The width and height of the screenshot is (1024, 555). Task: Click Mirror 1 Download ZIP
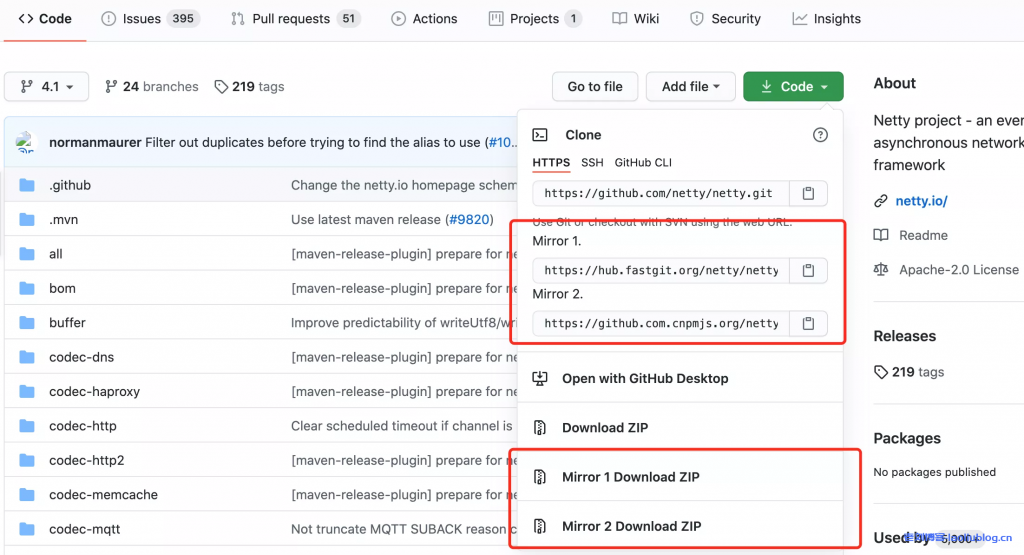coord(630,477)
